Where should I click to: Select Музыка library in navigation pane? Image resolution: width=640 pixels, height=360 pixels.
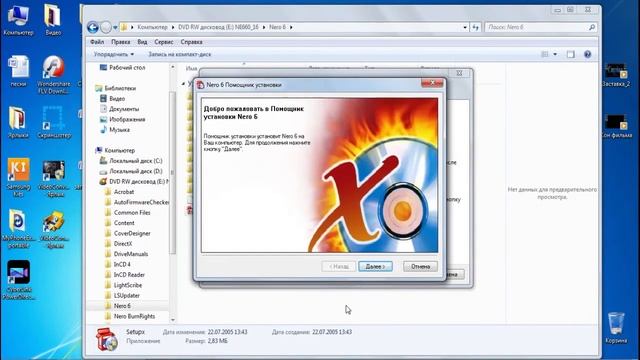(119, 130)
